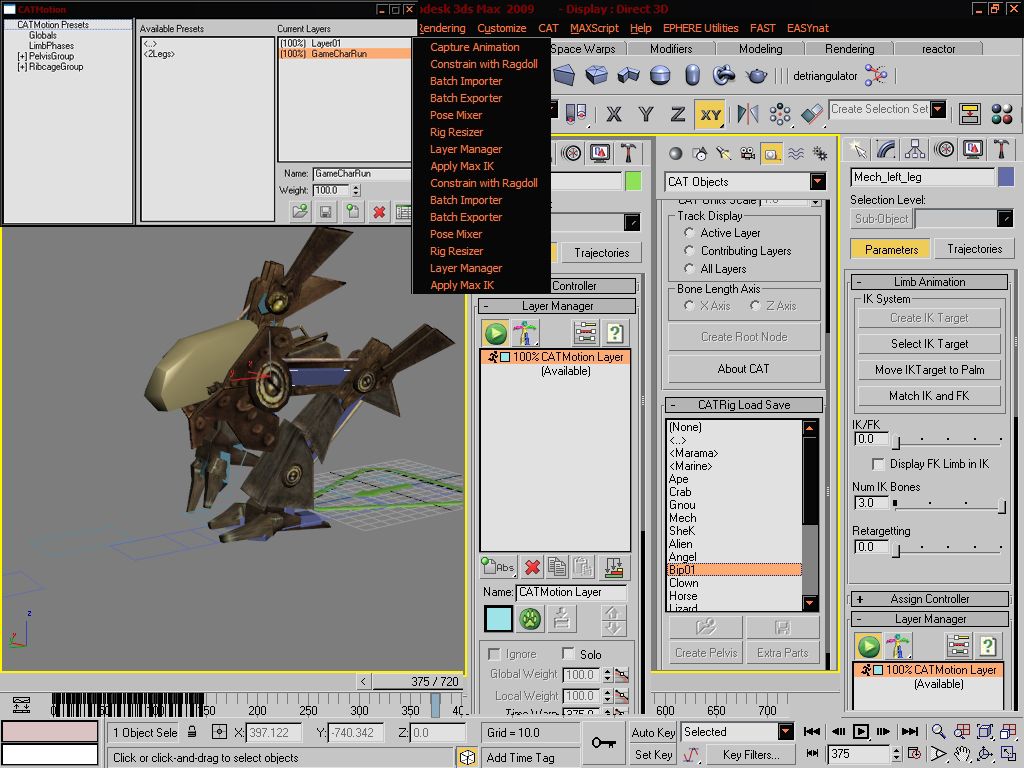Expand the PelvisGroup tree node

tap(22, 57)
